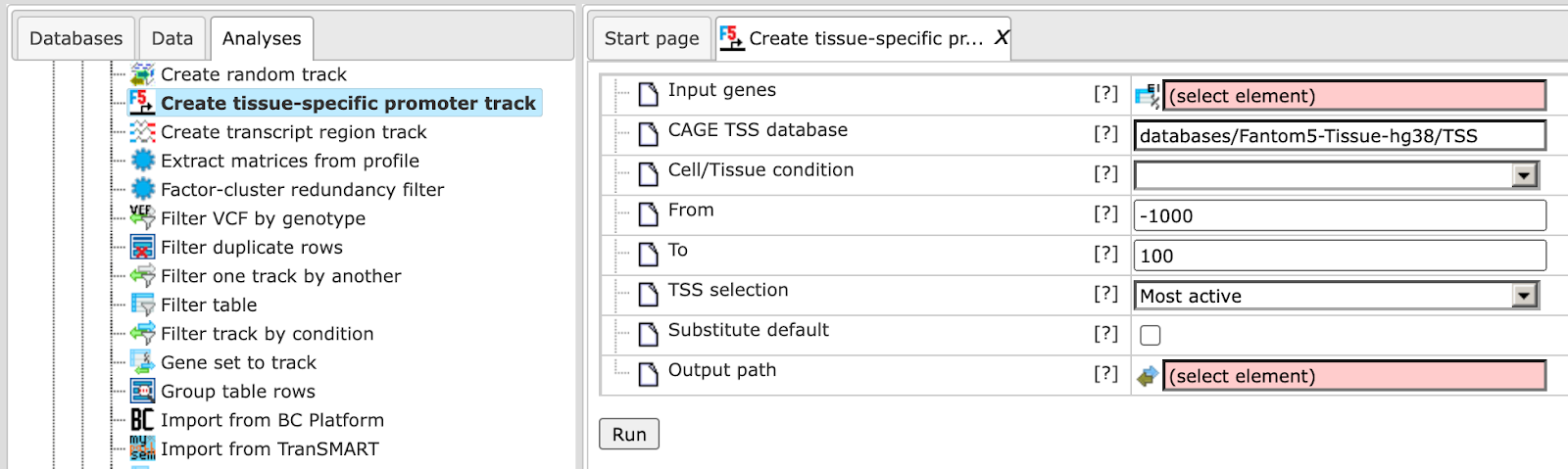Image resolution: width=1568 pixels, height=469 pixels.
Task: Click the Filter table icon
Action: click(x=143, y=305)
